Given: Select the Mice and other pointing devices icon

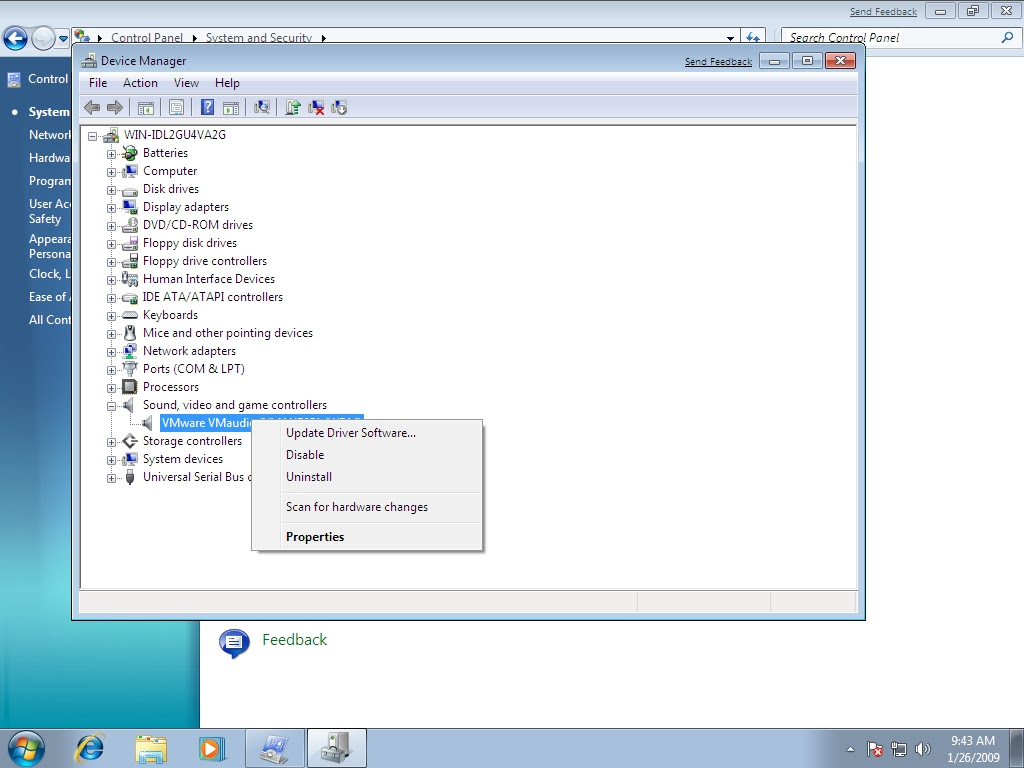Looking at the screenshot, I should (x=129, y=333).
